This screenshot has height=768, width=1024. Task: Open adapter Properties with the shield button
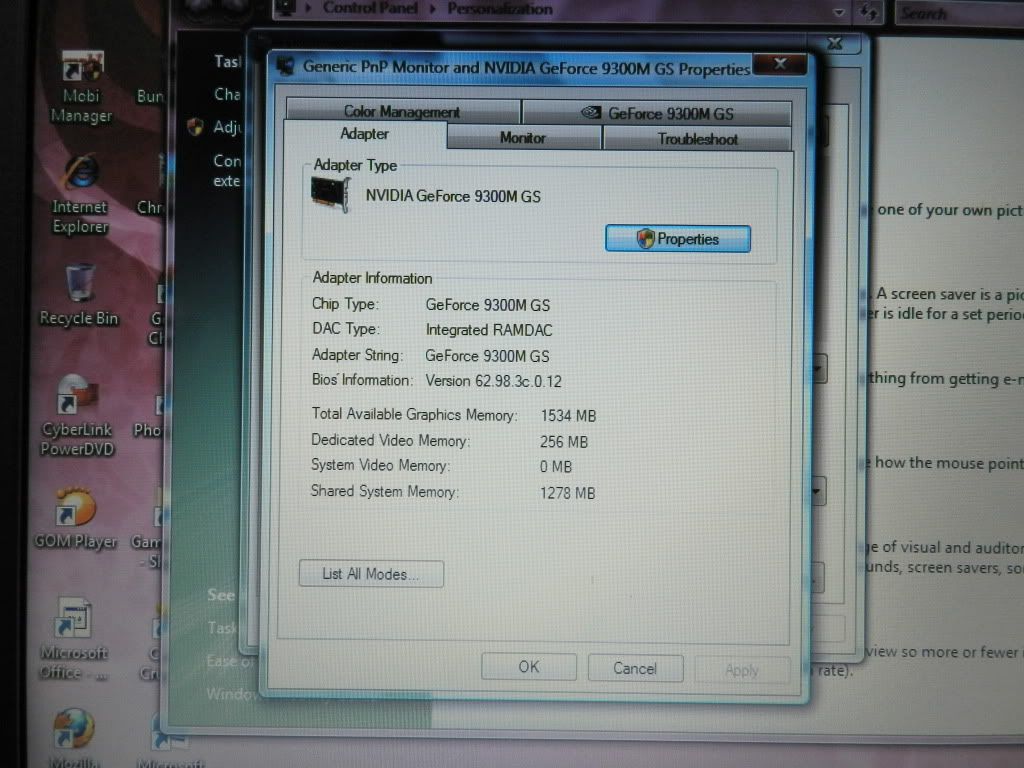pos(678,239)
